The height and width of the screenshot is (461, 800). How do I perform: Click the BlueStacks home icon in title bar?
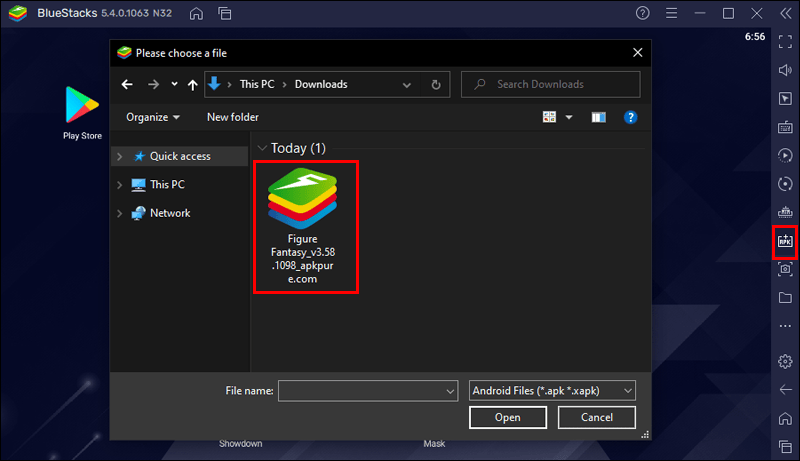click(196, 13)
